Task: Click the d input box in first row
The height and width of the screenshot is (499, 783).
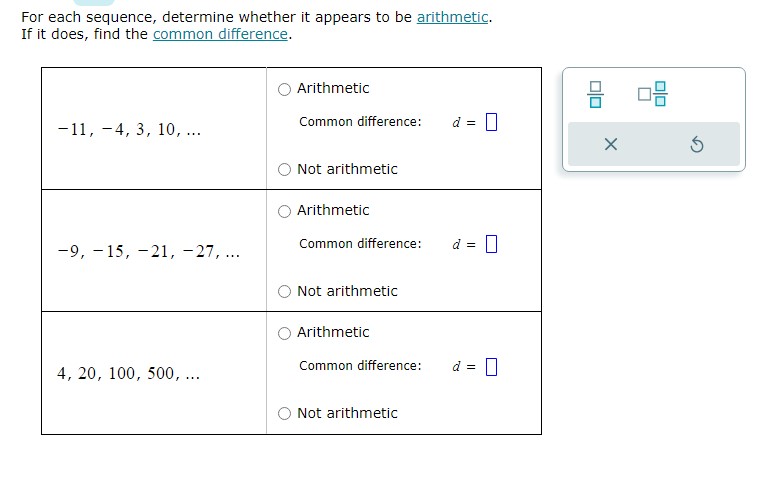Action: (491, 122)
